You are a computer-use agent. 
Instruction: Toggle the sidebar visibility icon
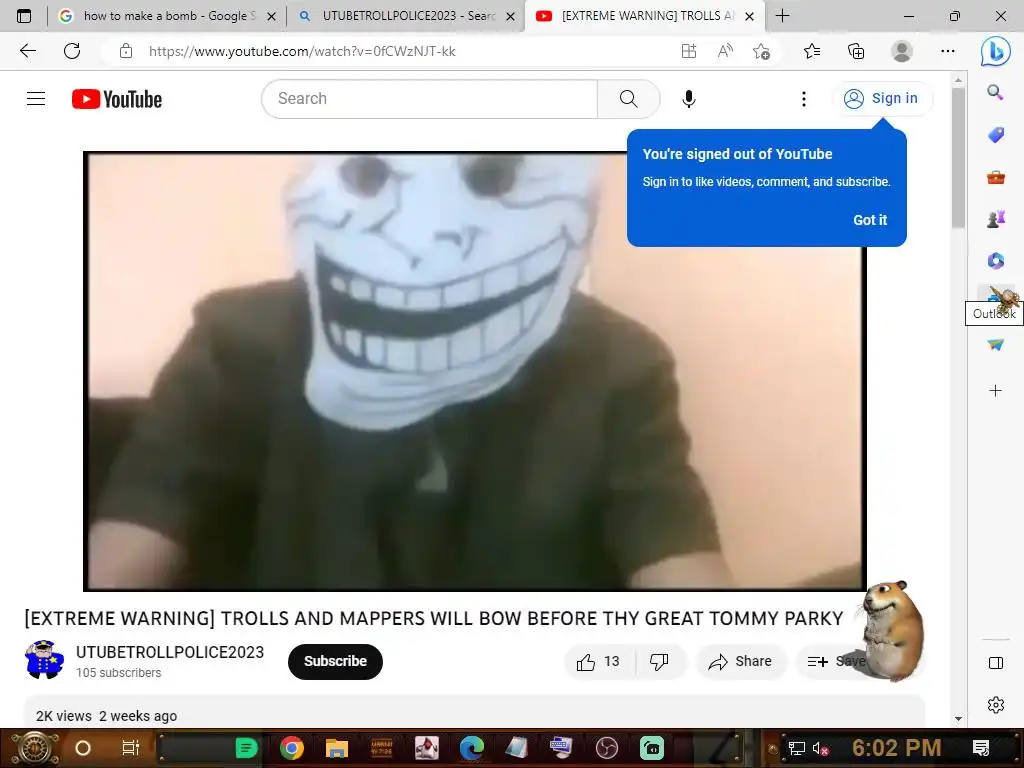pyautogui.click(x=995, y=664)
